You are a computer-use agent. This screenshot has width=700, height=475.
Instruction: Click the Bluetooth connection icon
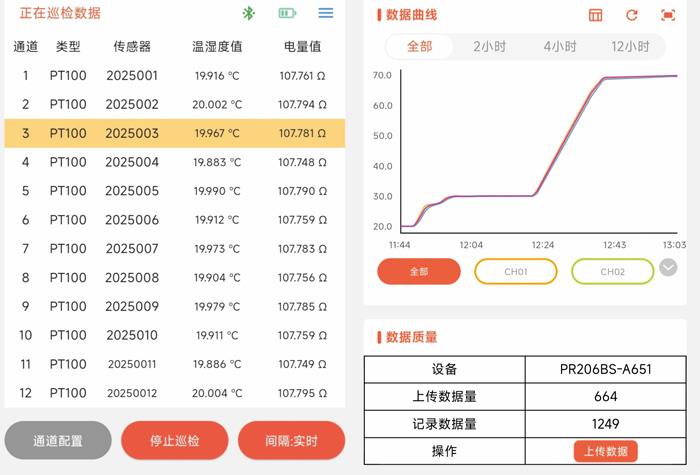(x=249, y=13)
